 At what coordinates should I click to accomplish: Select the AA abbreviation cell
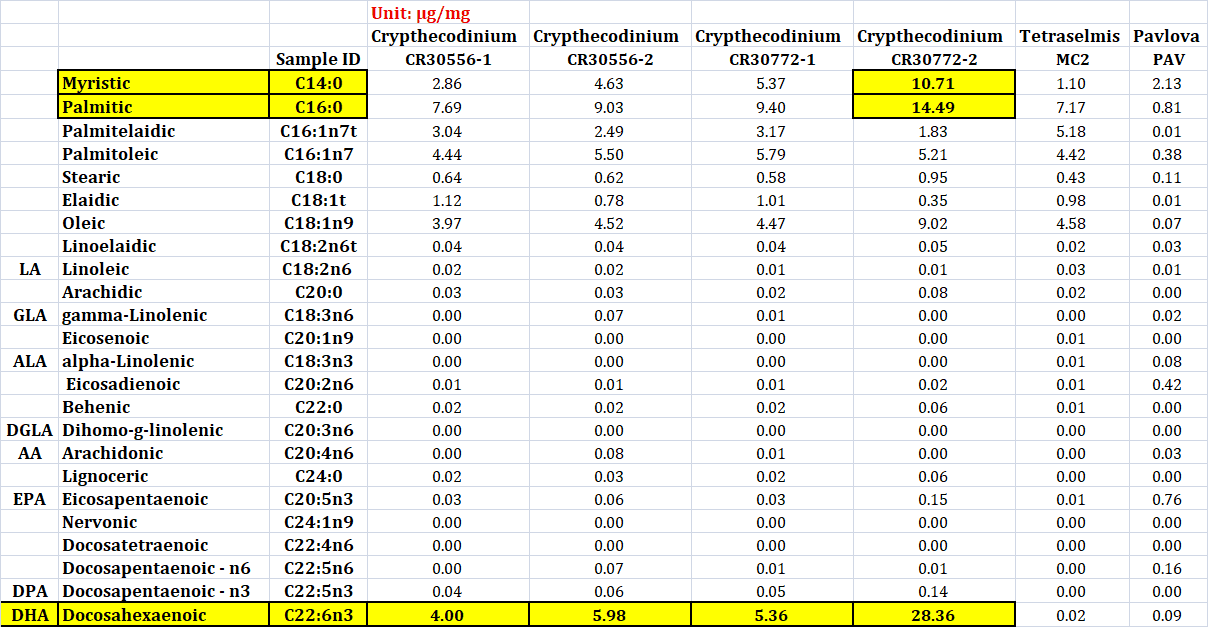click(30, 453)
